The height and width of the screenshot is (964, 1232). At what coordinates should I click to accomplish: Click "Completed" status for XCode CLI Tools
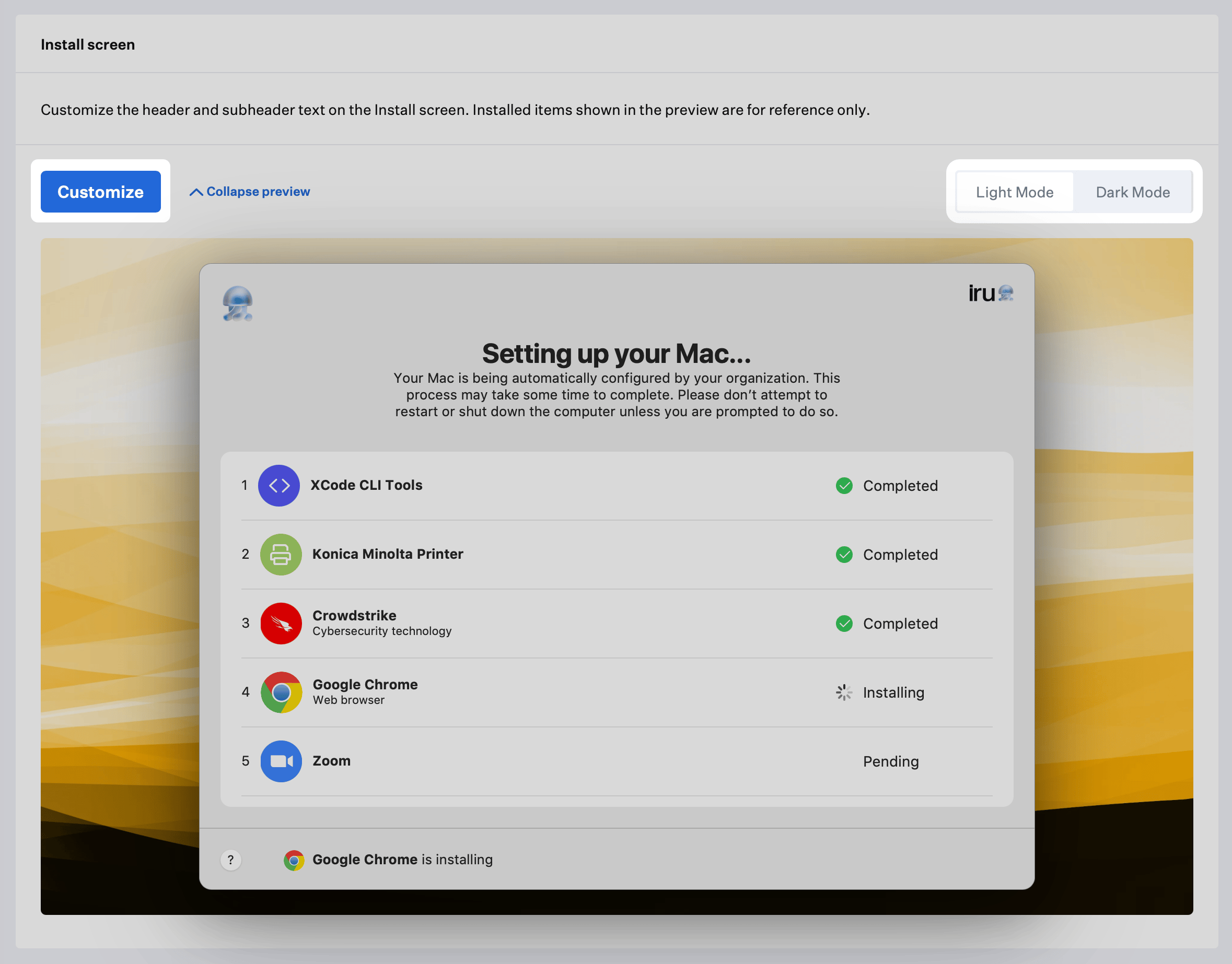(x=901, y=486)
